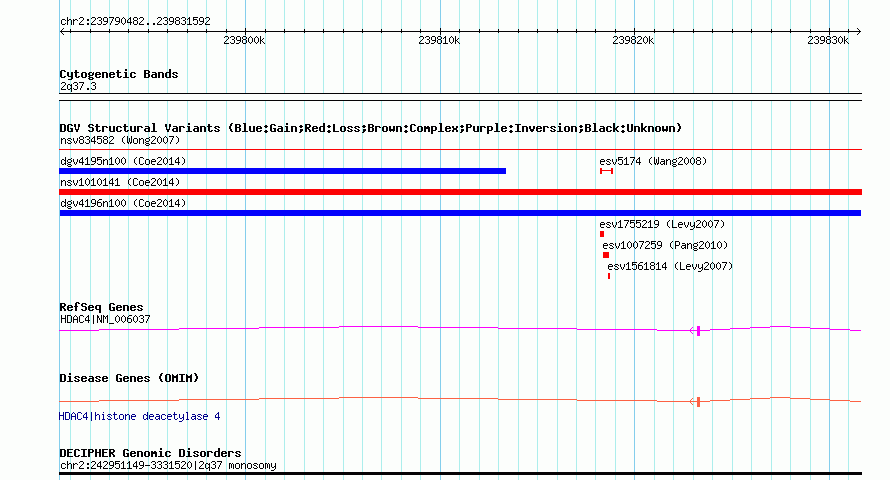Click the long blue dgv4196n100 gain bar
Viewport: 890px width, 480px height.
tap(460, 213)
